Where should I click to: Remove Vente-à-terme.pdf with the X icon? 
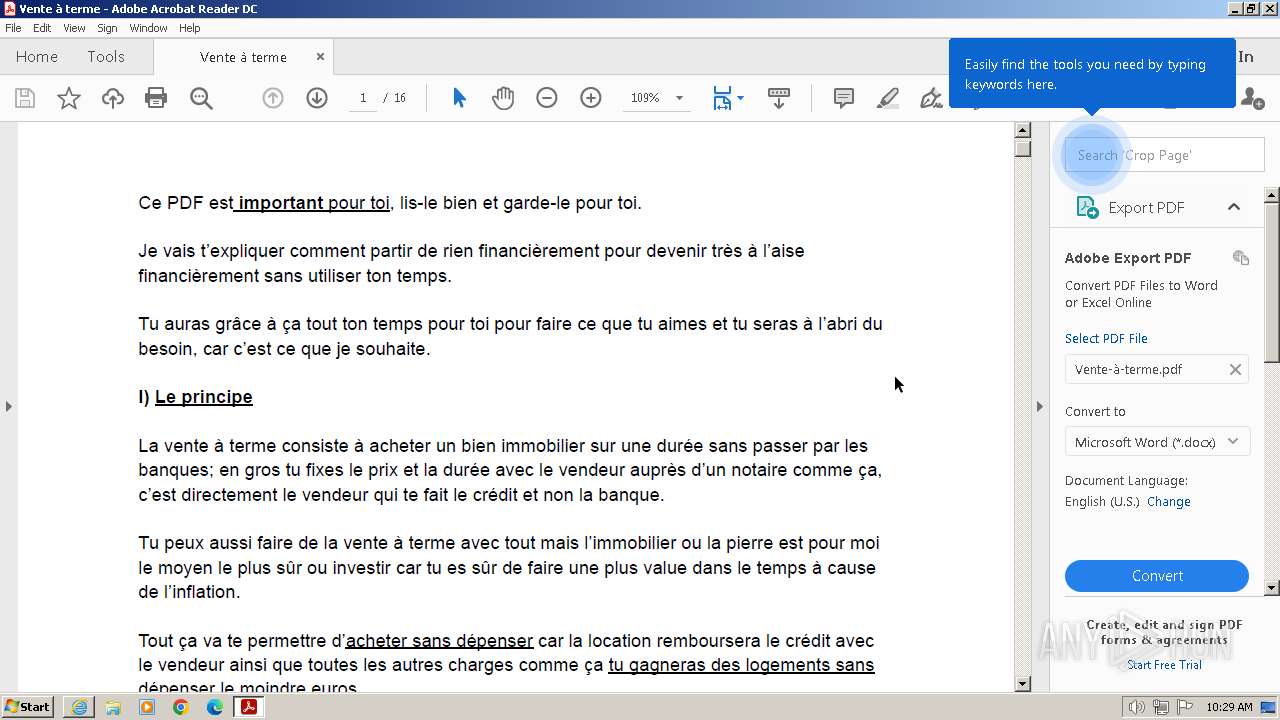pyautogui.click(x=1235, y=369)
